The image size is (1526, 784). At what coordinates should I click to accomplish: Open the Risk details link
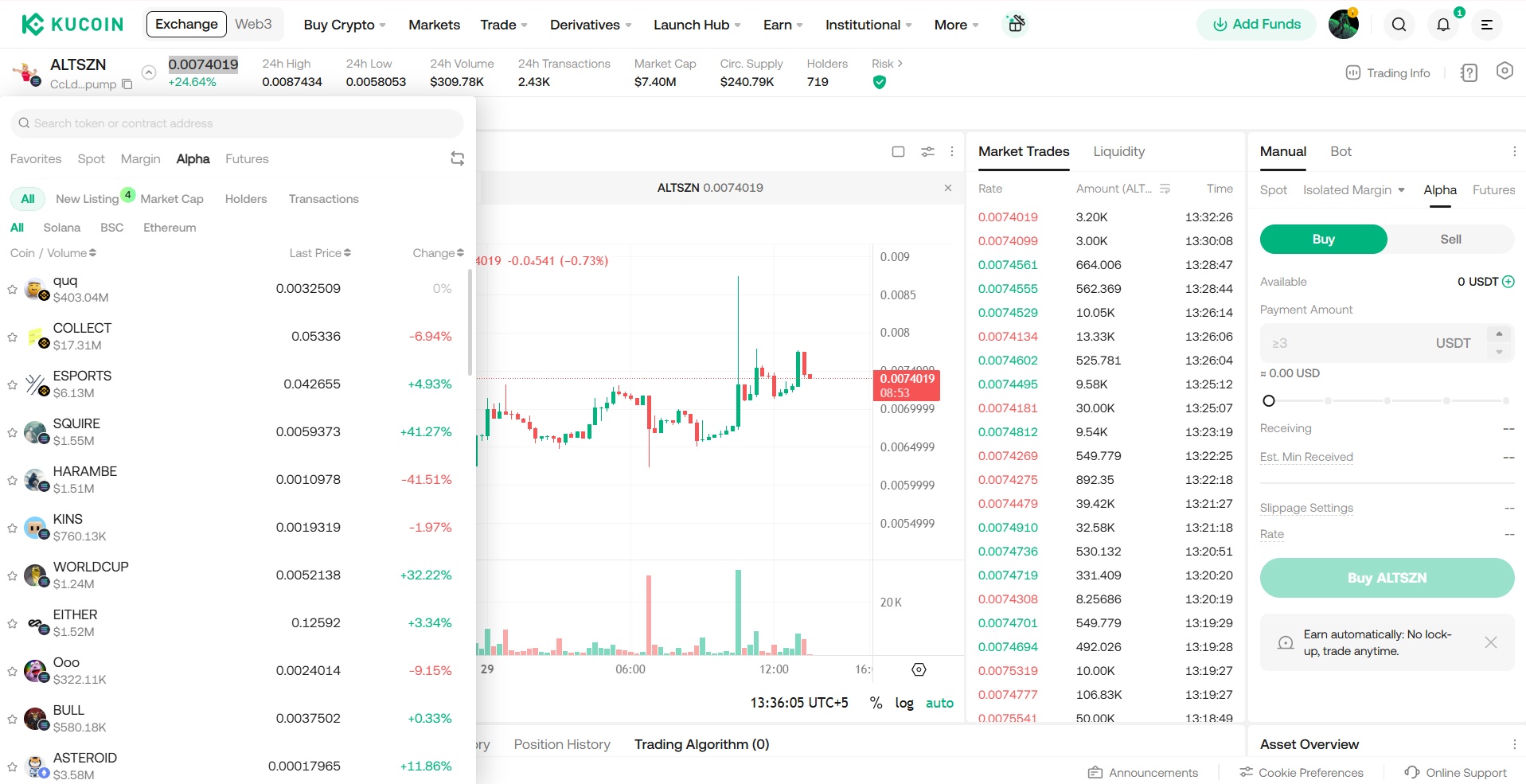click(x=887, y=64)
